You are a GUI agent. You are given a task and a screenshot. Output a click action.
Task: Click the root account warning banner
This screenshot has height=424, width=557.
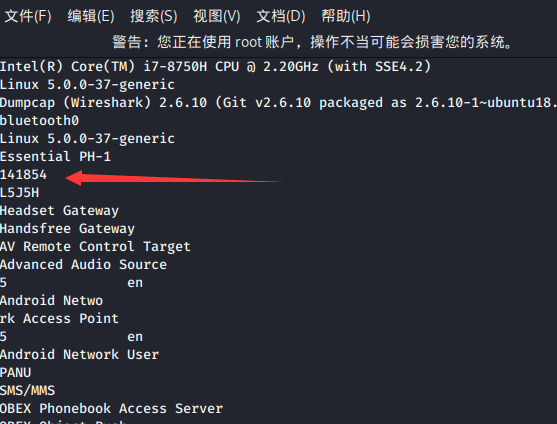click(x=313, y=42)
